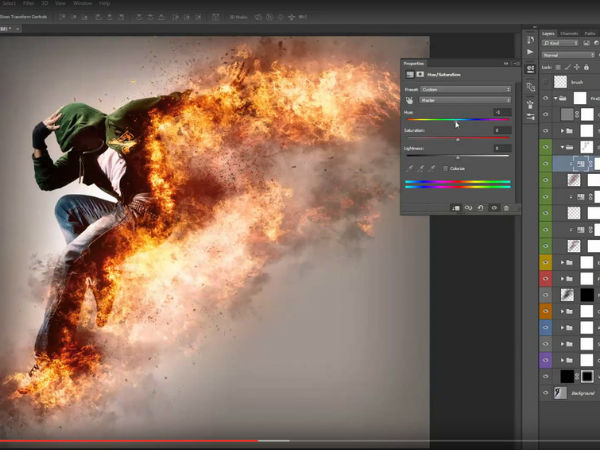Select the on-image targeted adjustment hand tool

tap(410, 100)
